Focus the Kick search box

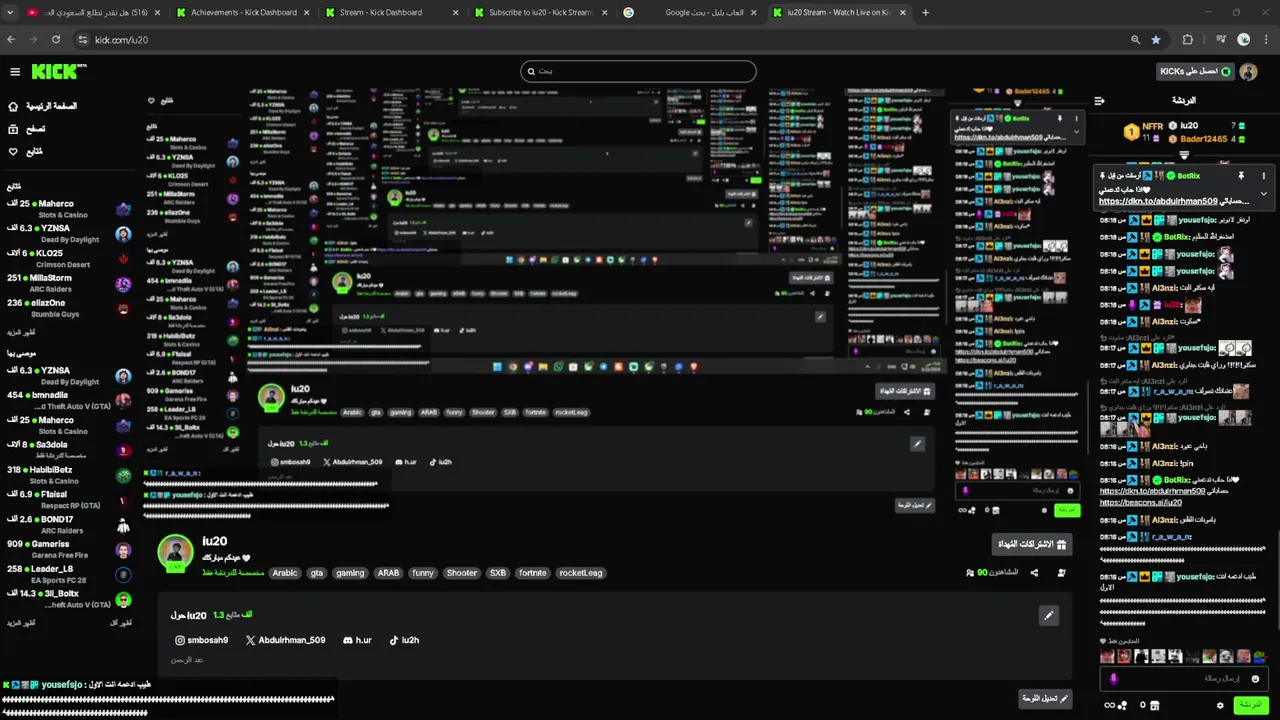coord(638,71)
